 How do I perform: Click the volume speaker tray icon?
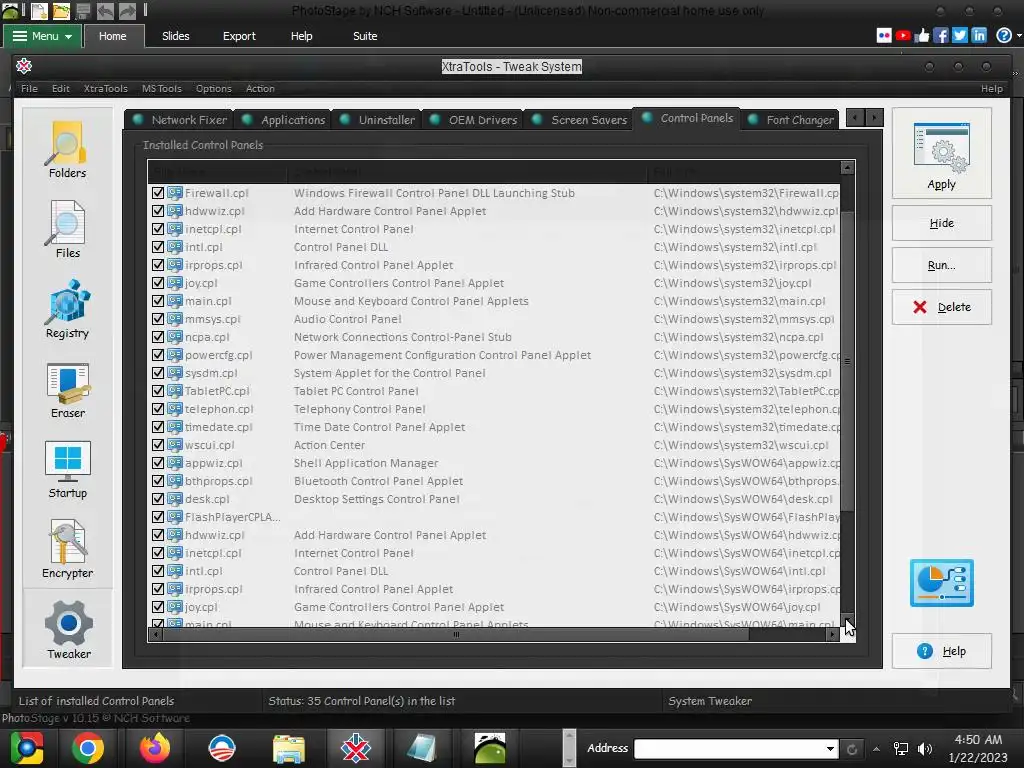tap(925, 748)
